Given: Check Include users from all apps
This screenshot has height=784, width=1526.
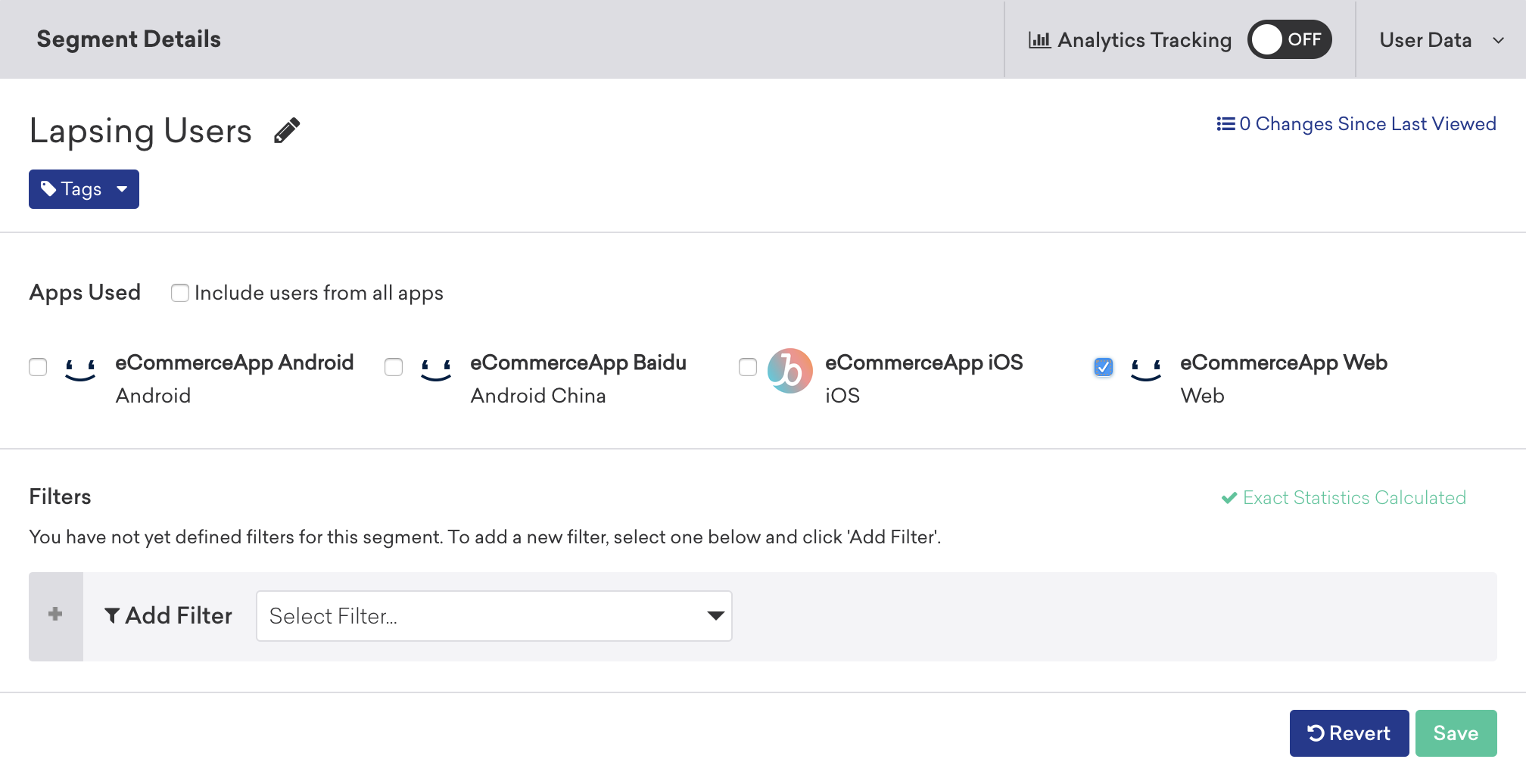Looking at the screenshot, I should click(x=180, y=293).
